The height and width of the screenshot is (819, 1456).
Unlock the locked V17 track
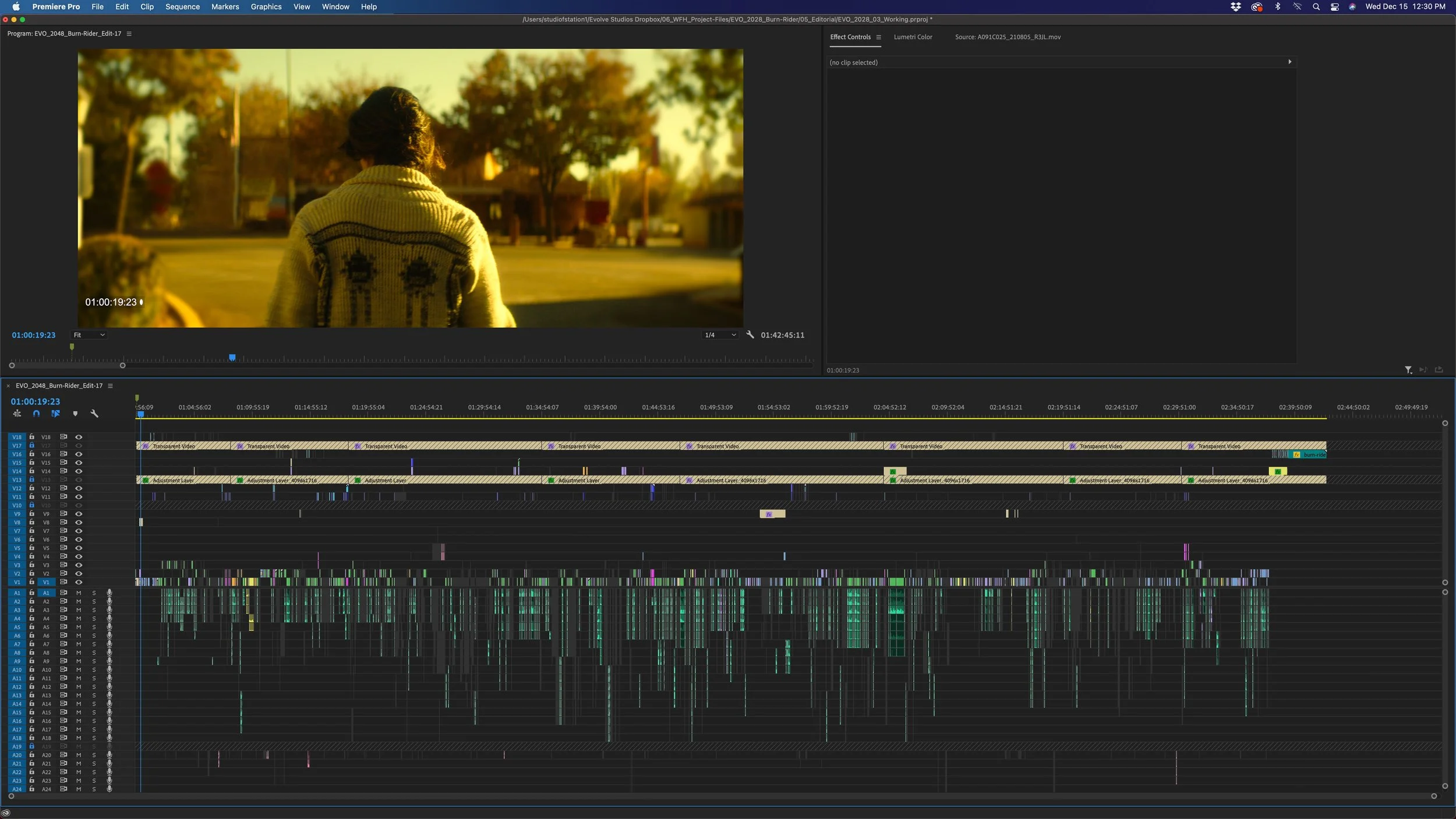(x=32, y=446)
